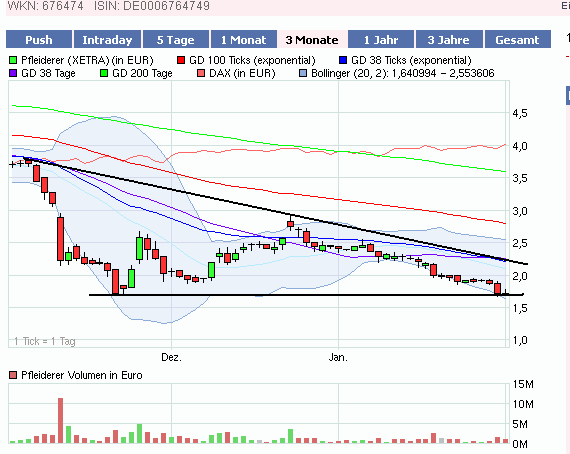Image resolution: width=570 pixels, height=454 pixels.
Task: Click the 1,5 price axis value
Action: click(520, 308)
